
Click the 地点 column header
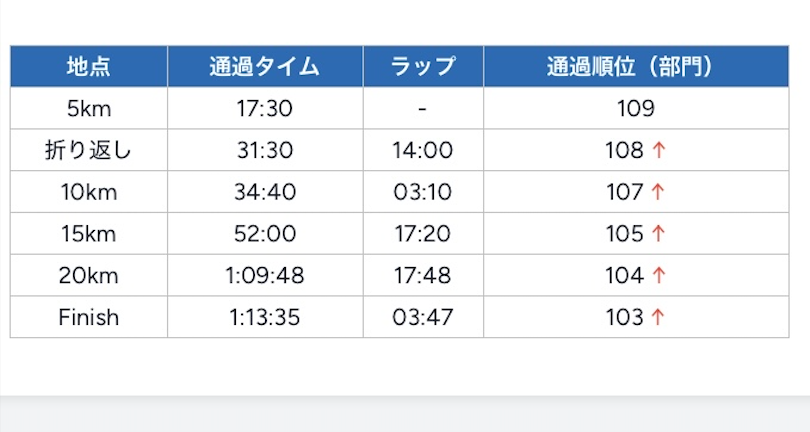[89, 67]
